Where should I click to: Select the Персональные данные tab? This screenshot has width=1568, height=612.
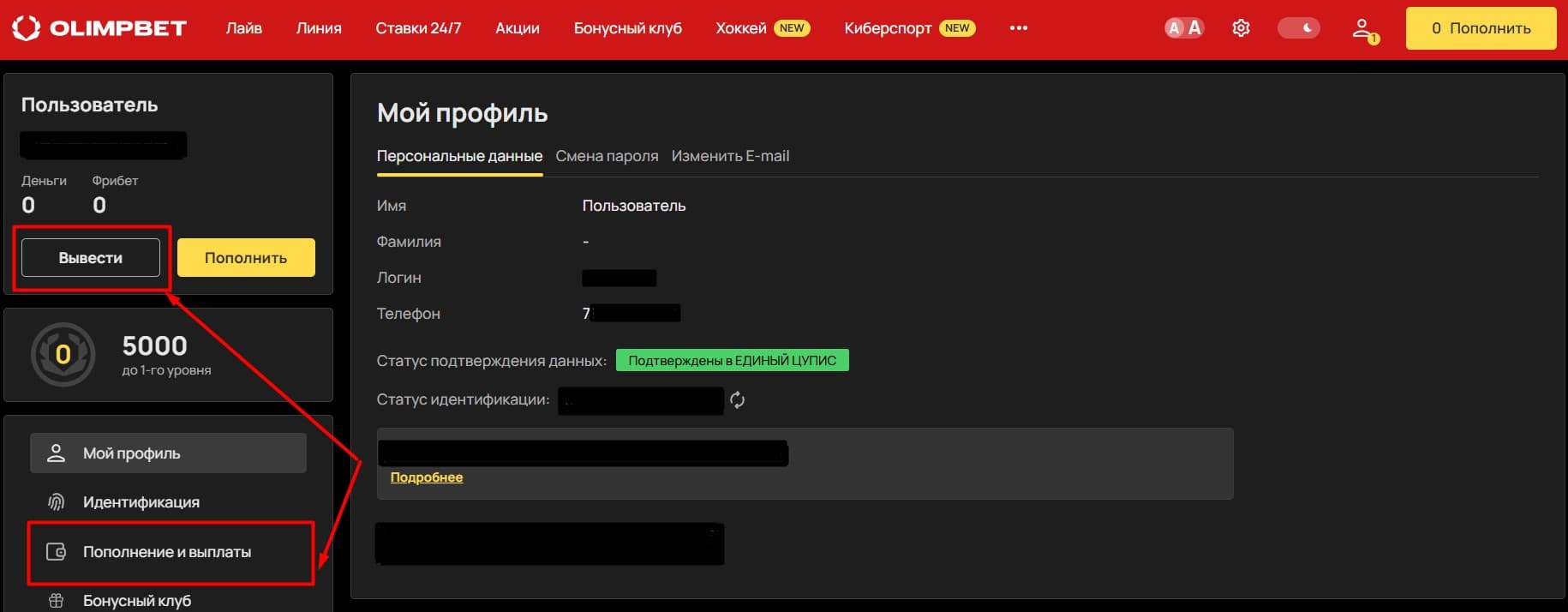459,156
